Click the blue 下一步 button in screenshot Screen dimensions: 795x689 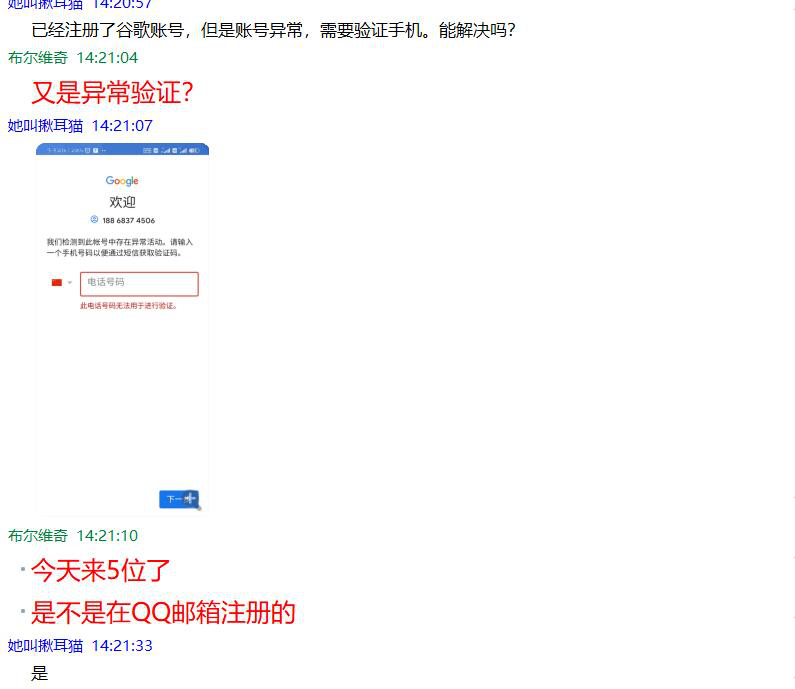click(179, 499)
